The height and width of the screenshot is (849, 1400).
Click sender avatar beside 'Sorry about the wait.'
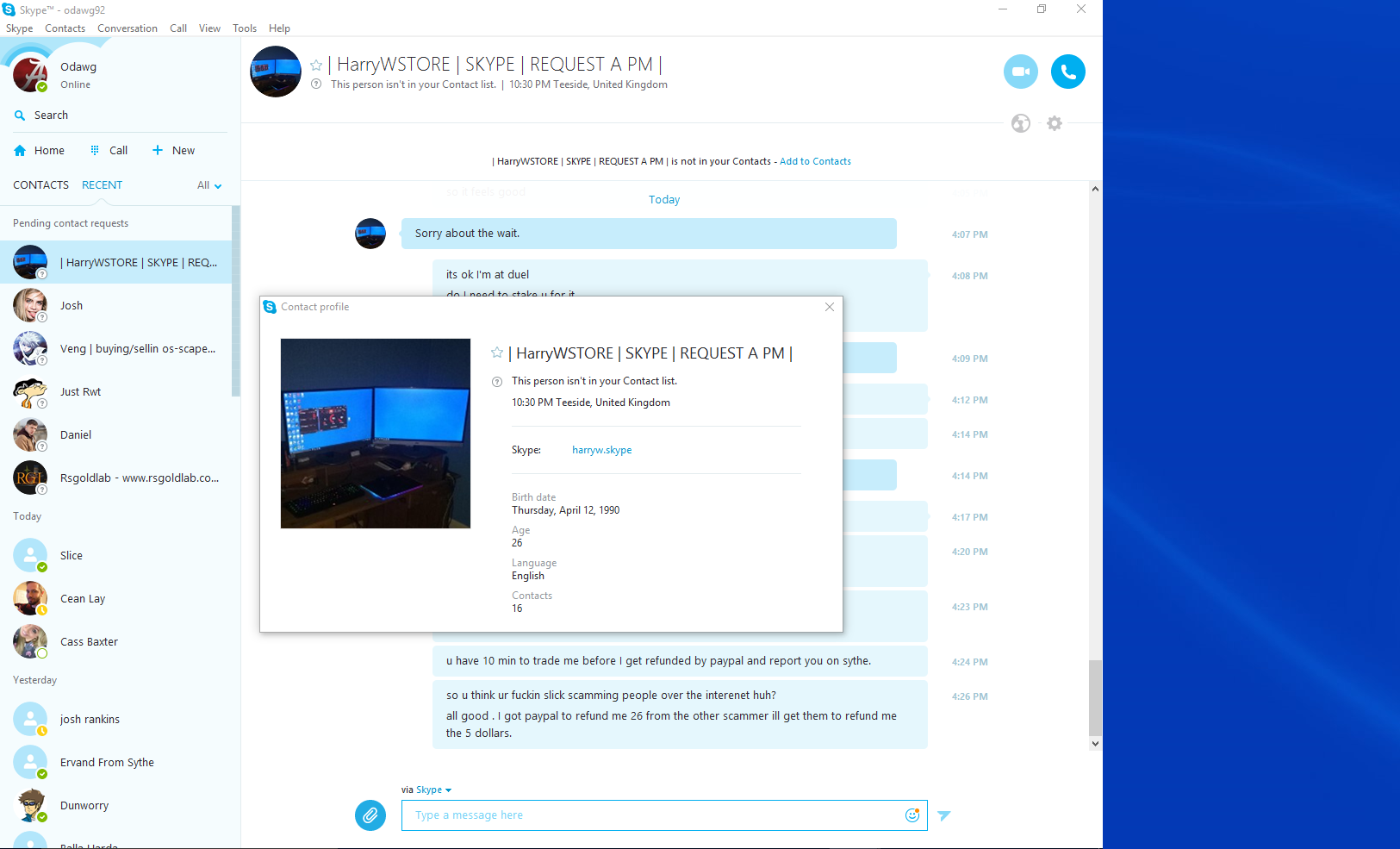click(370, 234)
